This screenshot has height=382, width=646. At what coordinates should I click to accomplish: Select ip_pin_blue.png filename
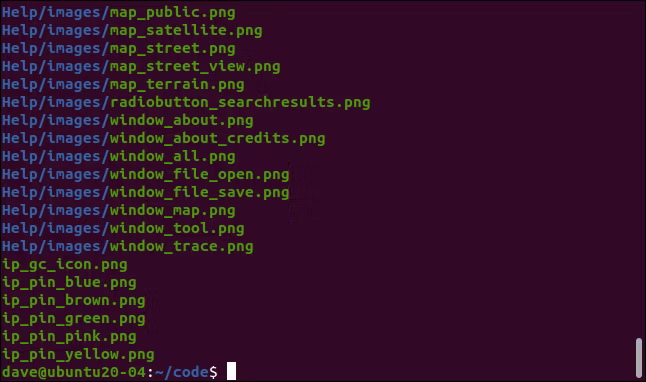click(69, 283)
